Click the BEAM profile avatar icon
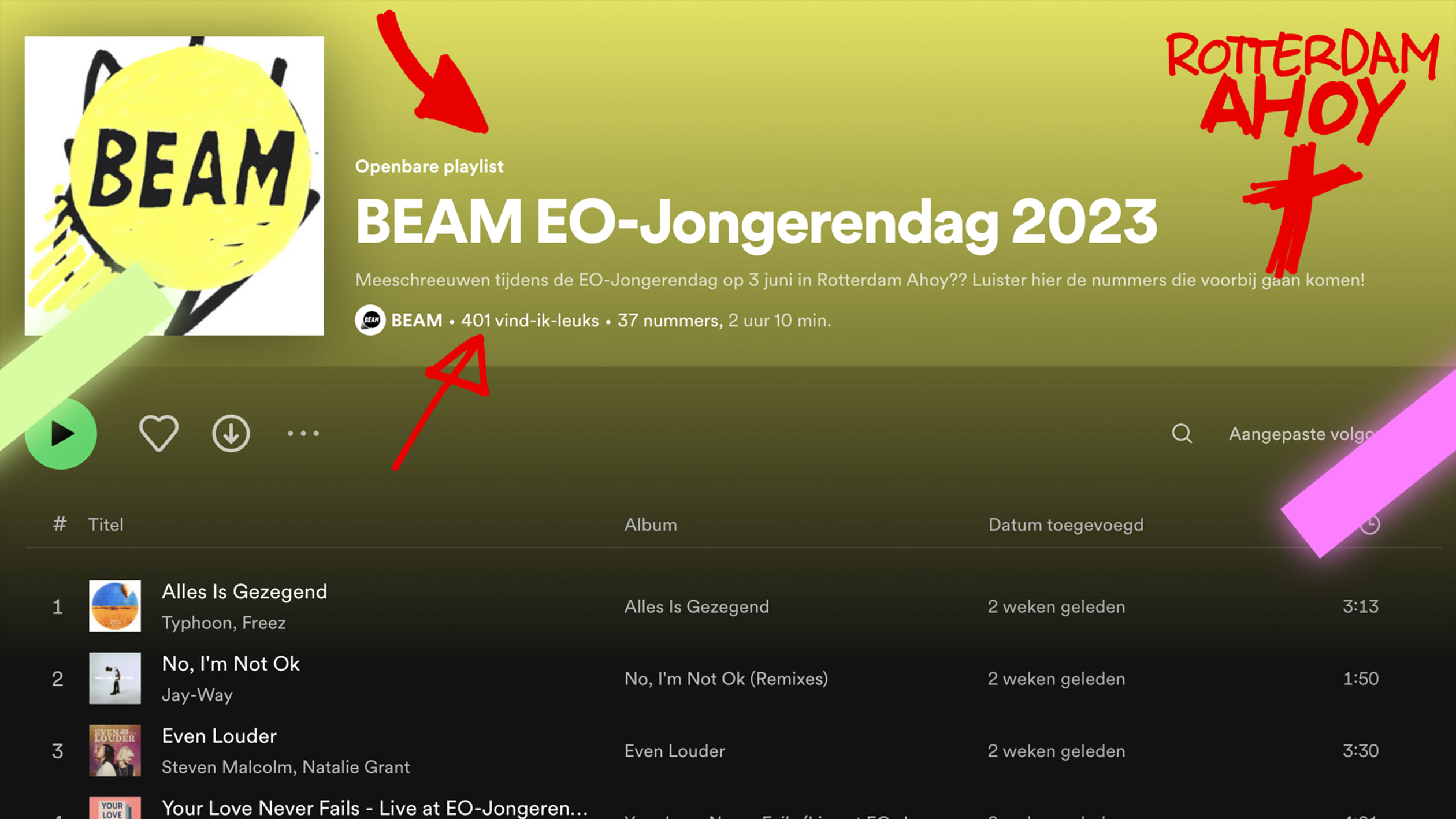Screen dimensions: 1456x819 pyautogui.click(x=370, y=320)
